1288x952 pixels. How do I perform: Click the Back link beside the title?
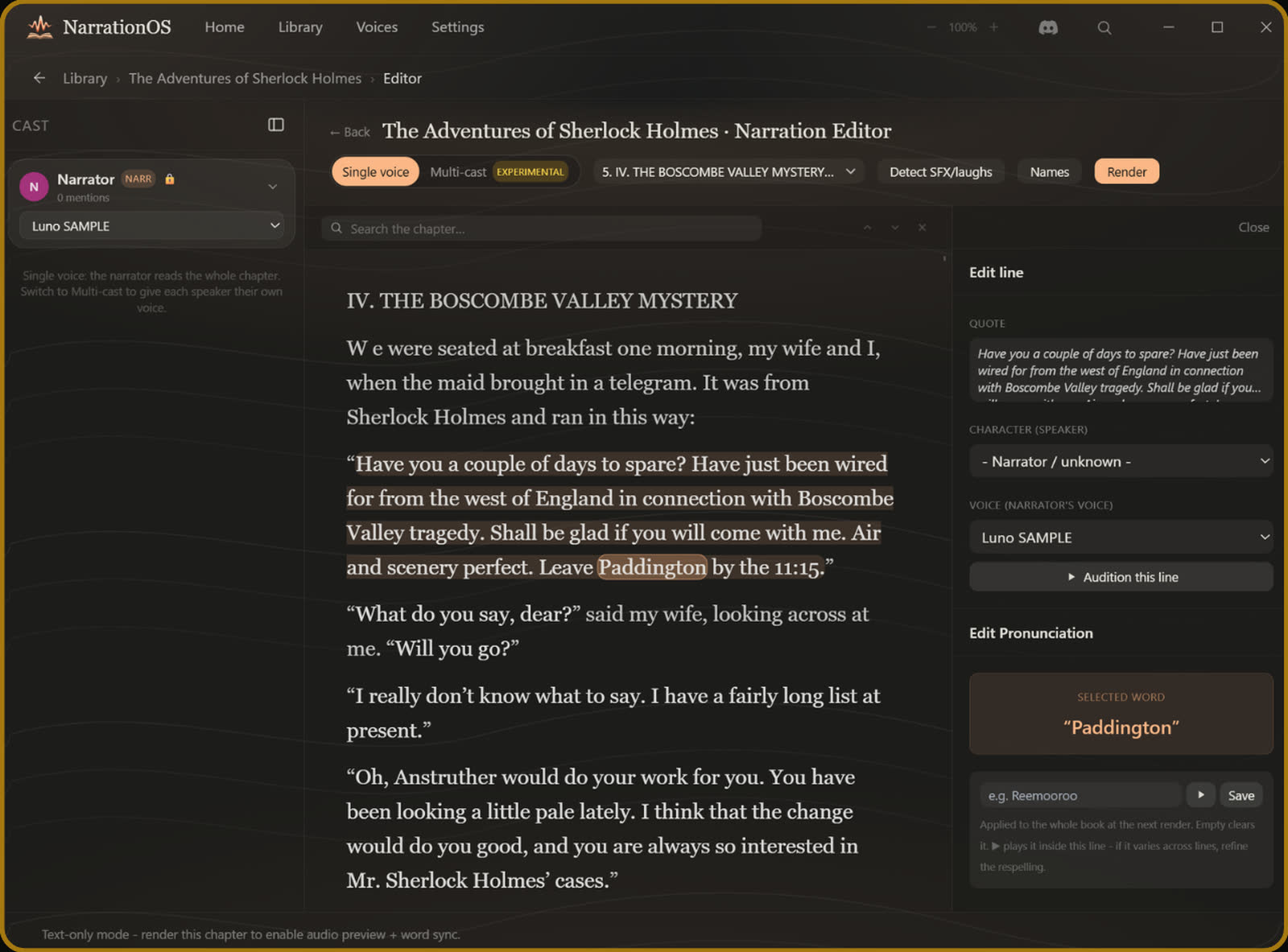click(349, 132)
